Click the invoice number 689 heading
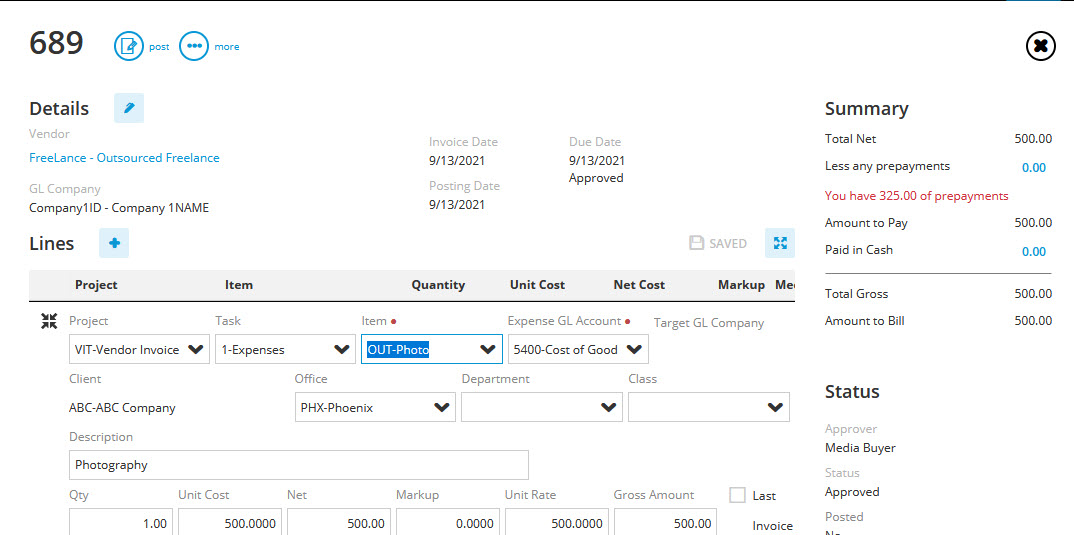 (56, 44)
